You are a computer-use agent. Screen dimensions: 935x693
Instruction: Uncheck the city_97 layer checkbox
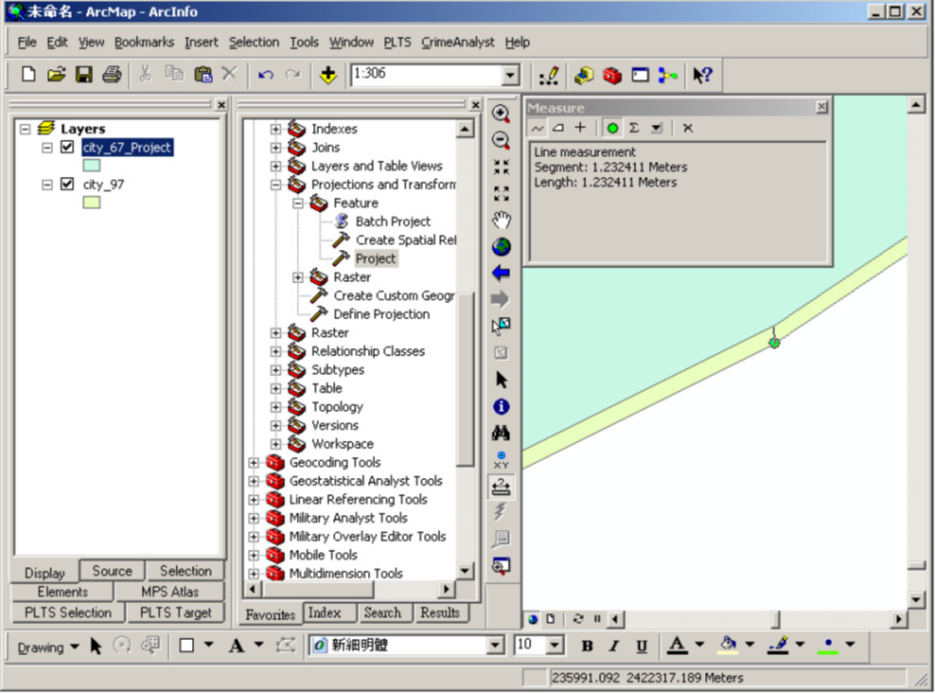(x=67, y=184)
